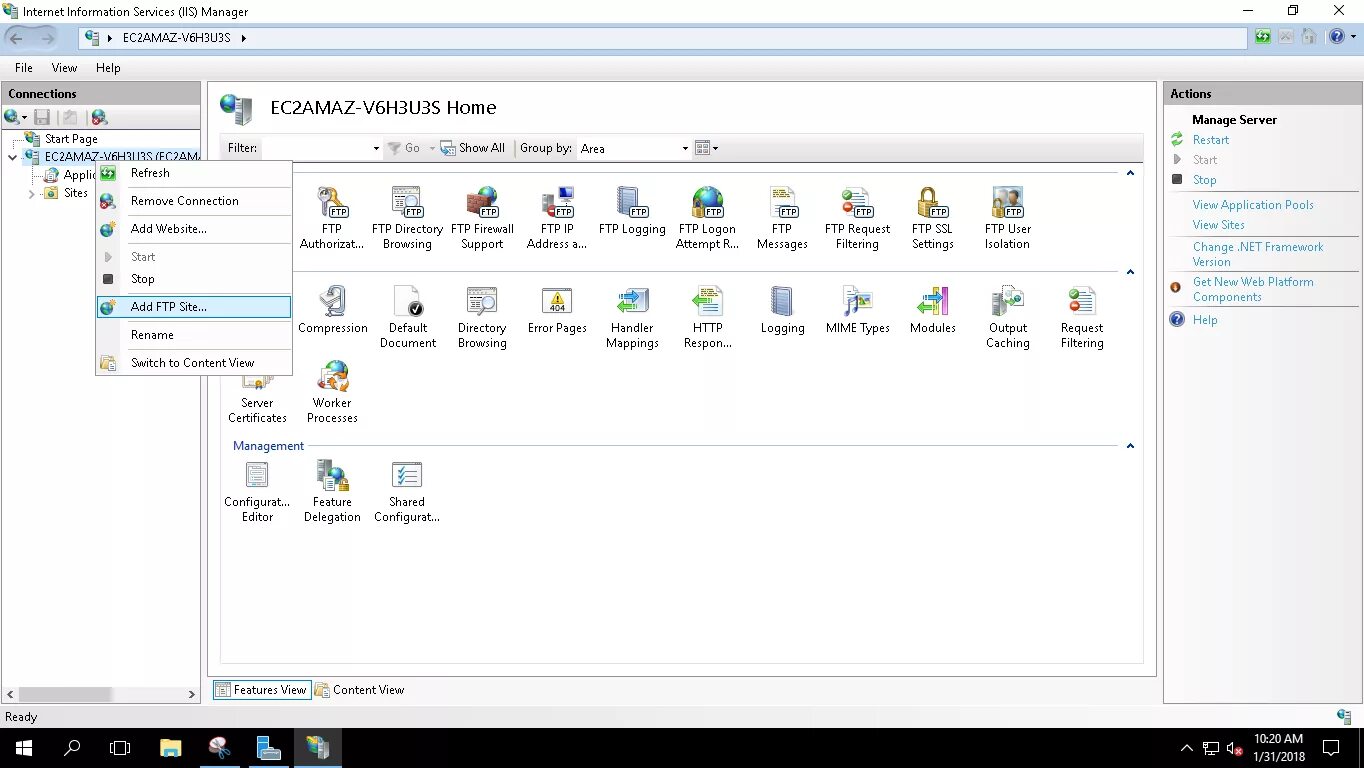Open the View menu
The width and height of the screenshot is (1364, 768).
click(x=64, y=68)
